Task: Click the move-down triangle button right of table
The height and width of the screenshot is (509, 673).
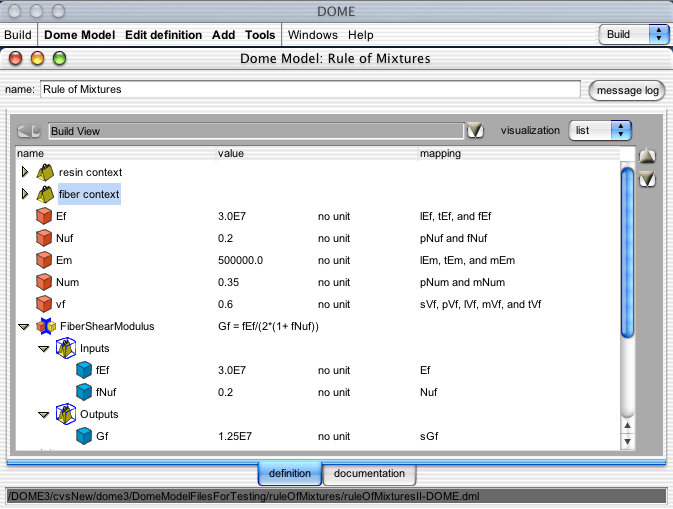Action: point(647,179)
